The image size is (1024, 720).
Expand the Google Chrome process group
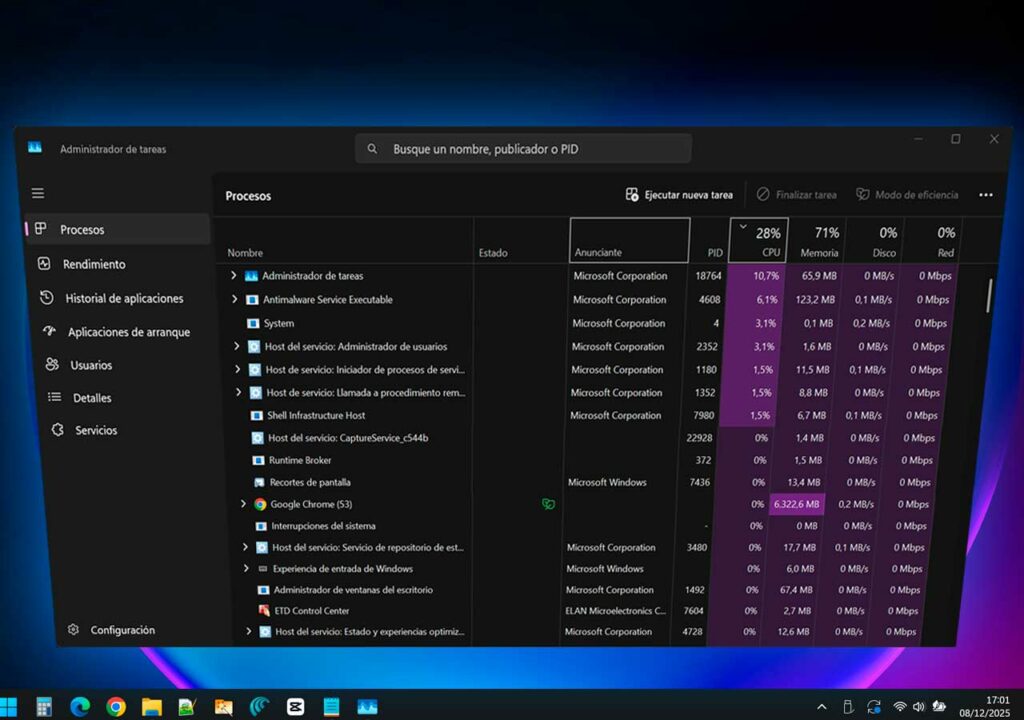(243, 504)
